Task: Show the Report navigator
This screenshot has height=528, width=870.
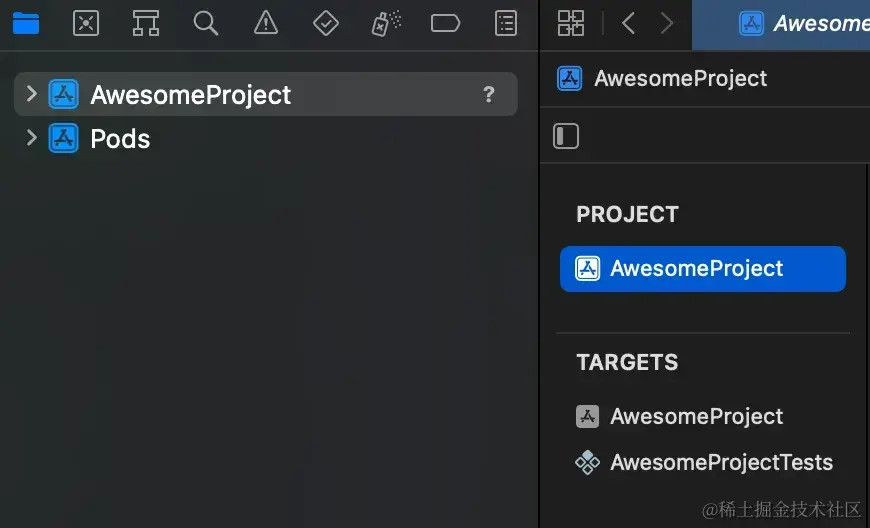Action: click(507, 23)
